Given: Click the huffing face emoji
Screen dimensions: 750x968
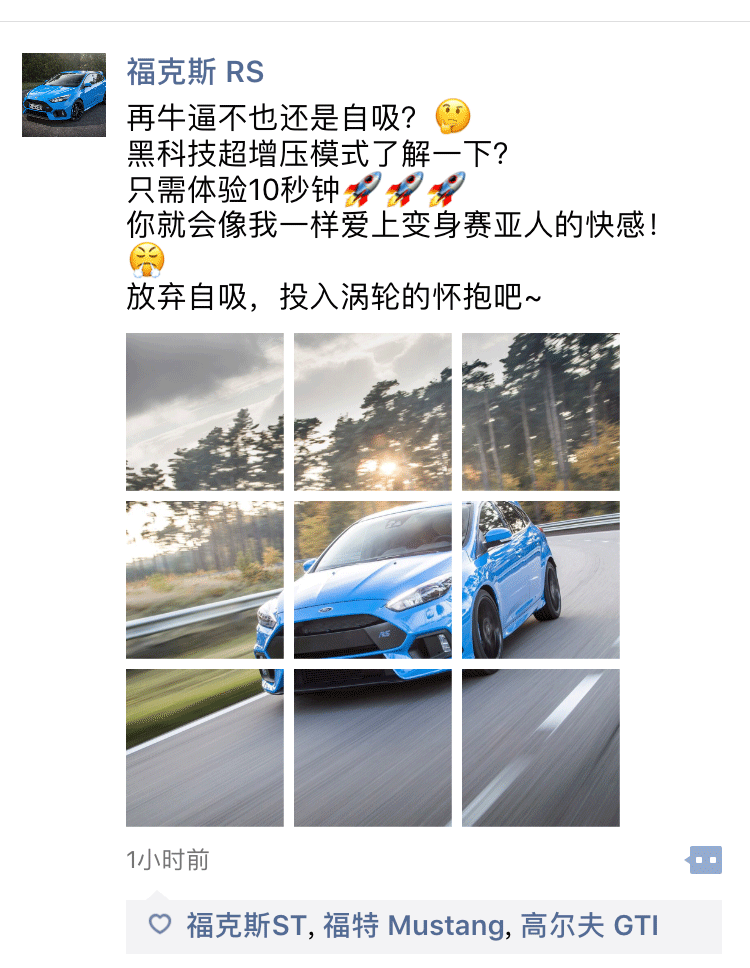Looking at the screenshot, I should point(147,260).
